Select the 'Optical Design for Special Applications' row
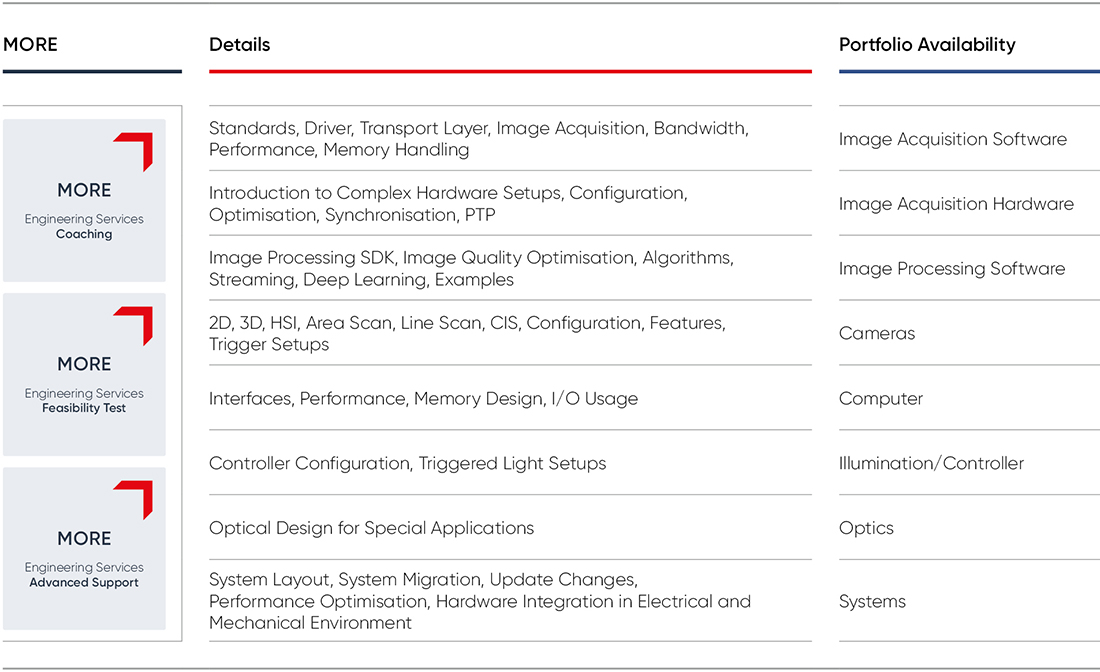This screenshot has width=1100, height=672. point(371,529)
